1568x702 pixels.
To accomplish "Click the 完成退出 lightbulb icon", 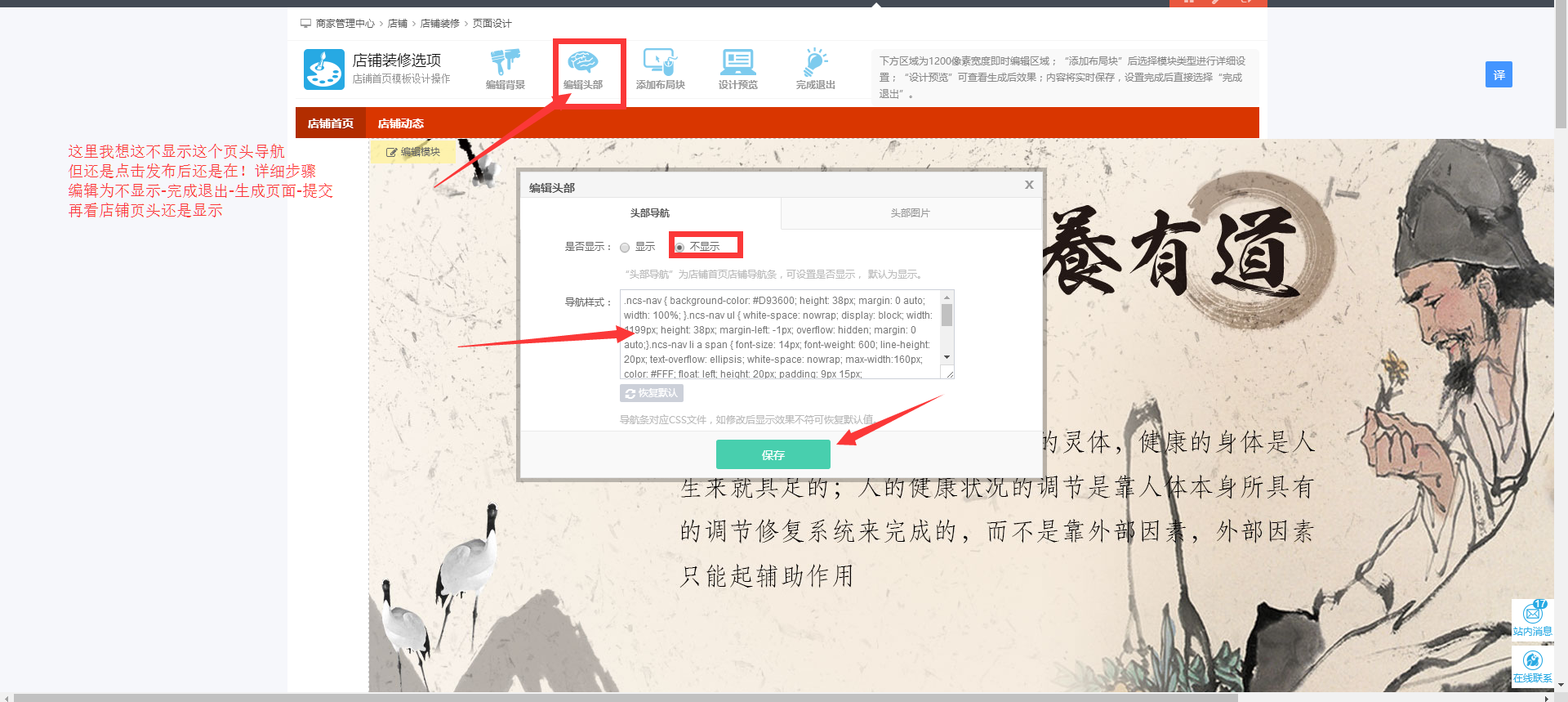I will (815, 62).
